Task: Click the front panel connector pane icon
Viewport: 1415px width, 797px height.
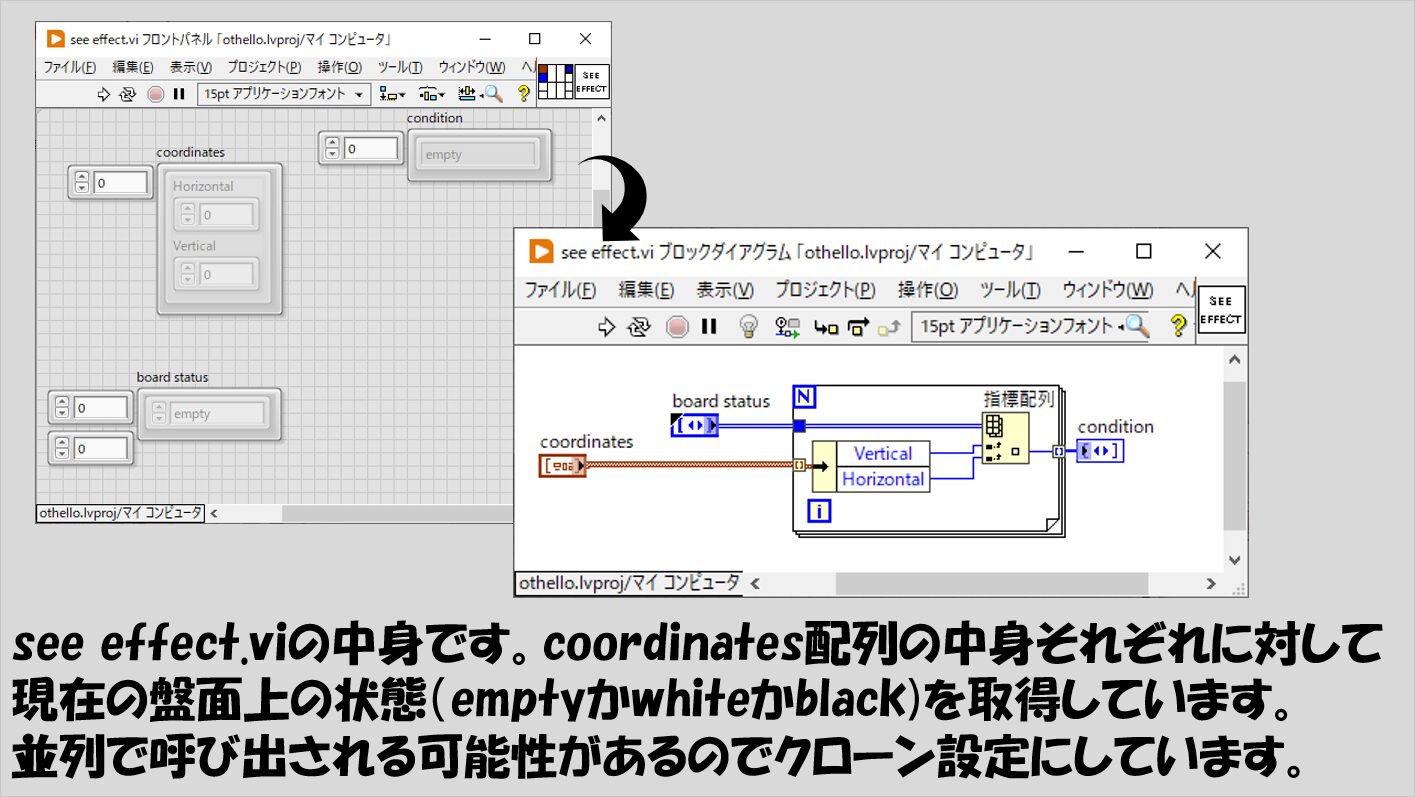Action: (x=555, y=82)
